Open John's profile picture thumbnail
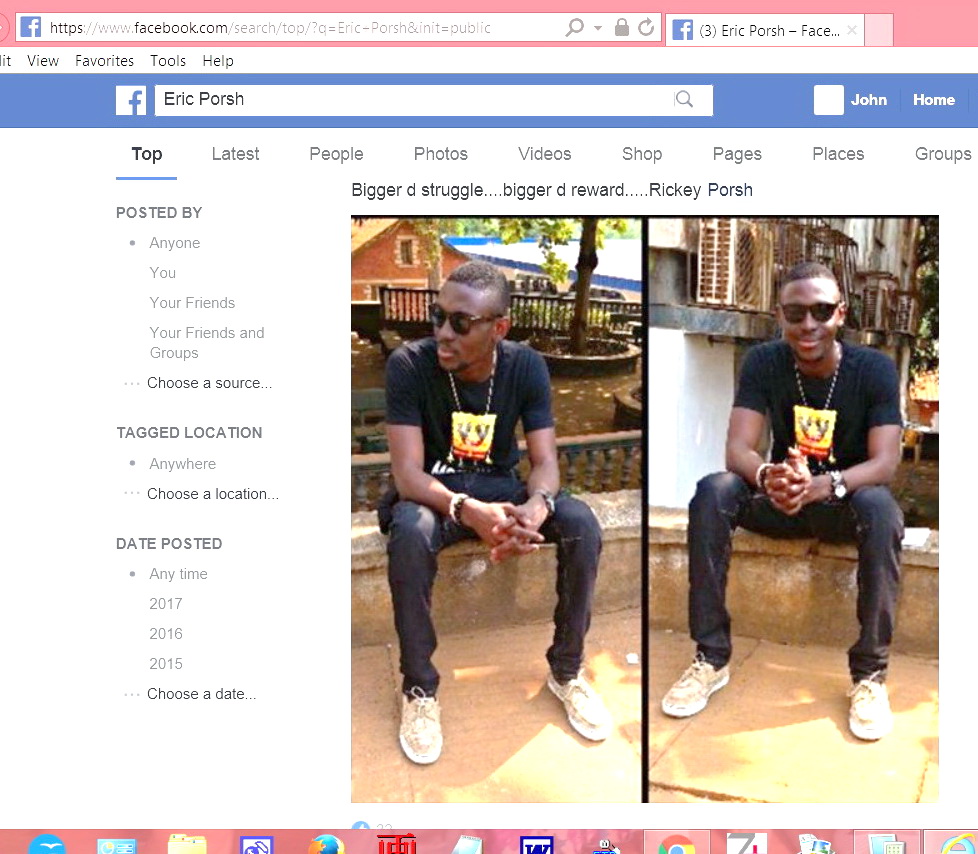 (x=828, y=100)
